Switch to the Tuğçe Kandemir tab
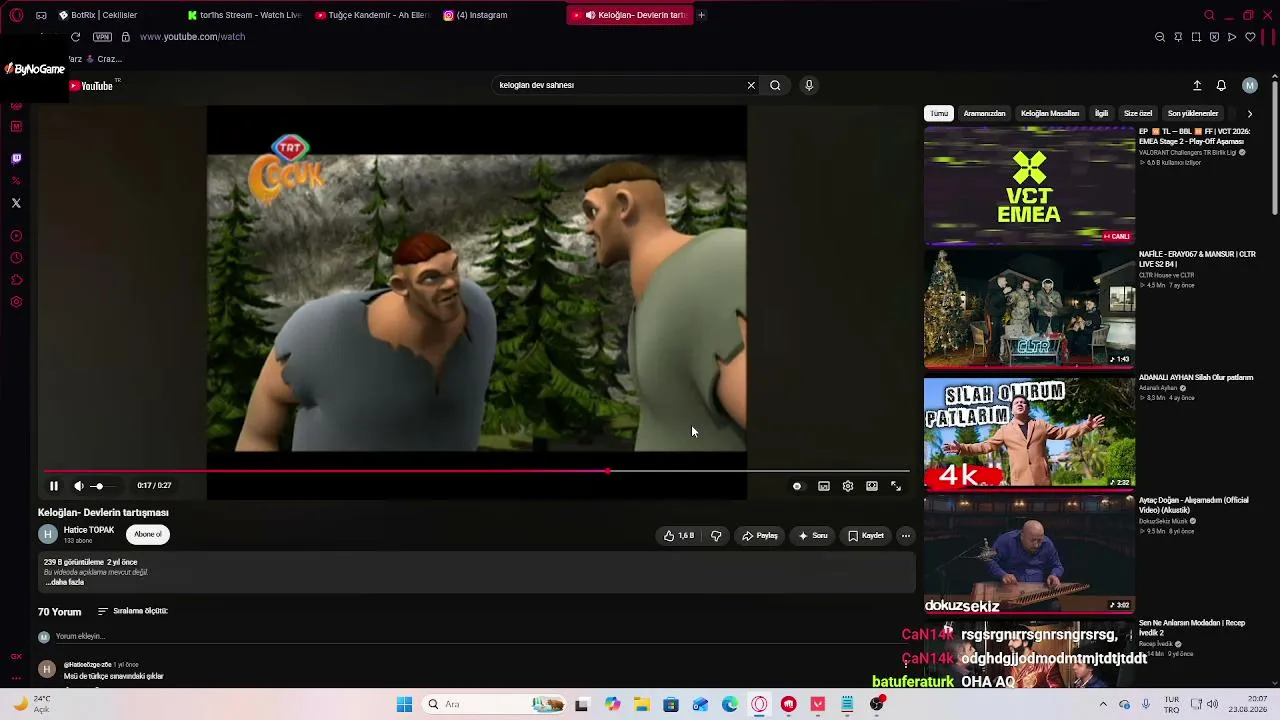Viewport: 1280px width, 720px height. pos(372,15)
